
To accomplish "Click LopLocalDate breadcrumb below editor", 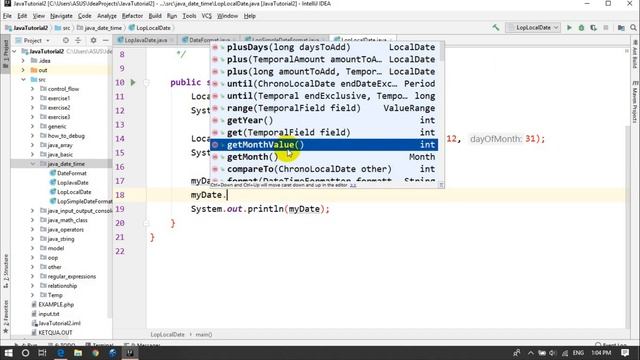I will [167, 334].
